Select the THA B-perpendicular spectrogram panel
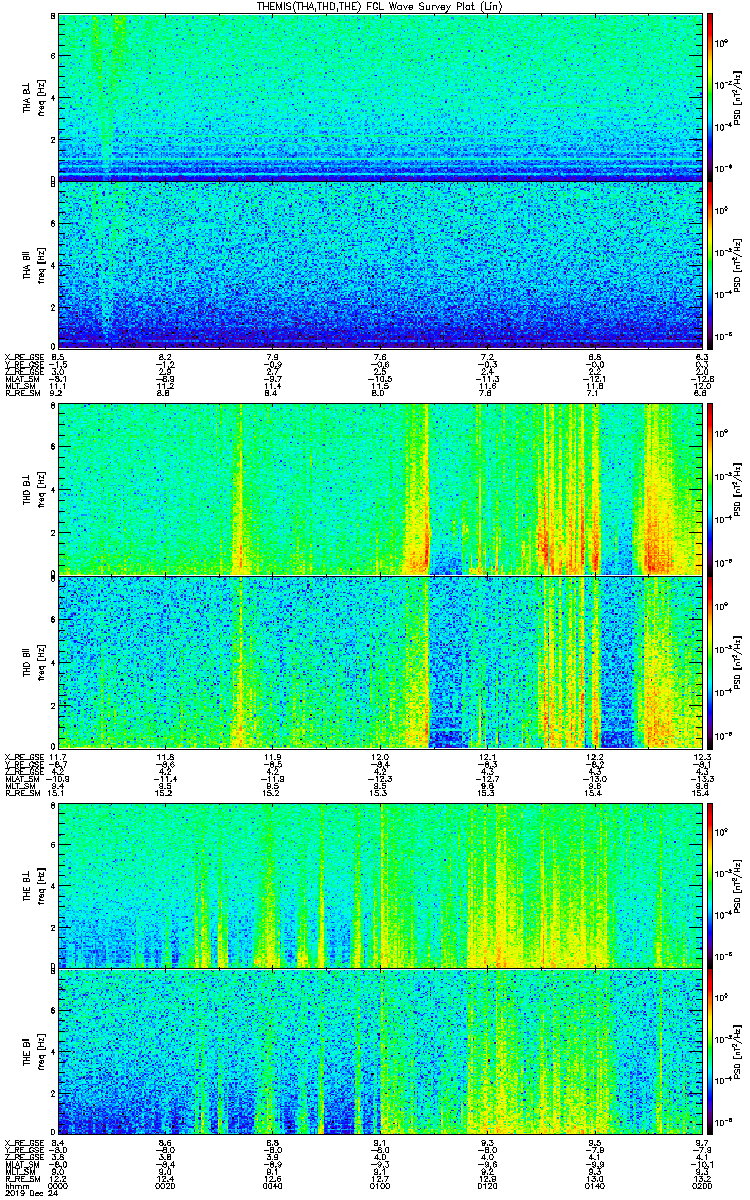This screenshot has width=750, height=1200. coord(379,96)
